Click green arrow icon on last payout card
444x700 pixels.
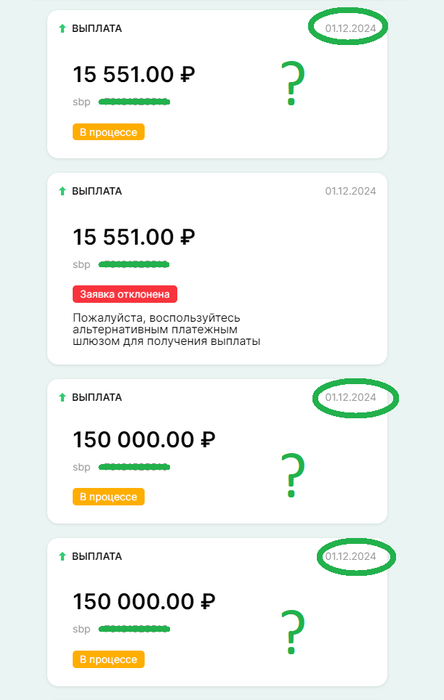tap(62, 556)
